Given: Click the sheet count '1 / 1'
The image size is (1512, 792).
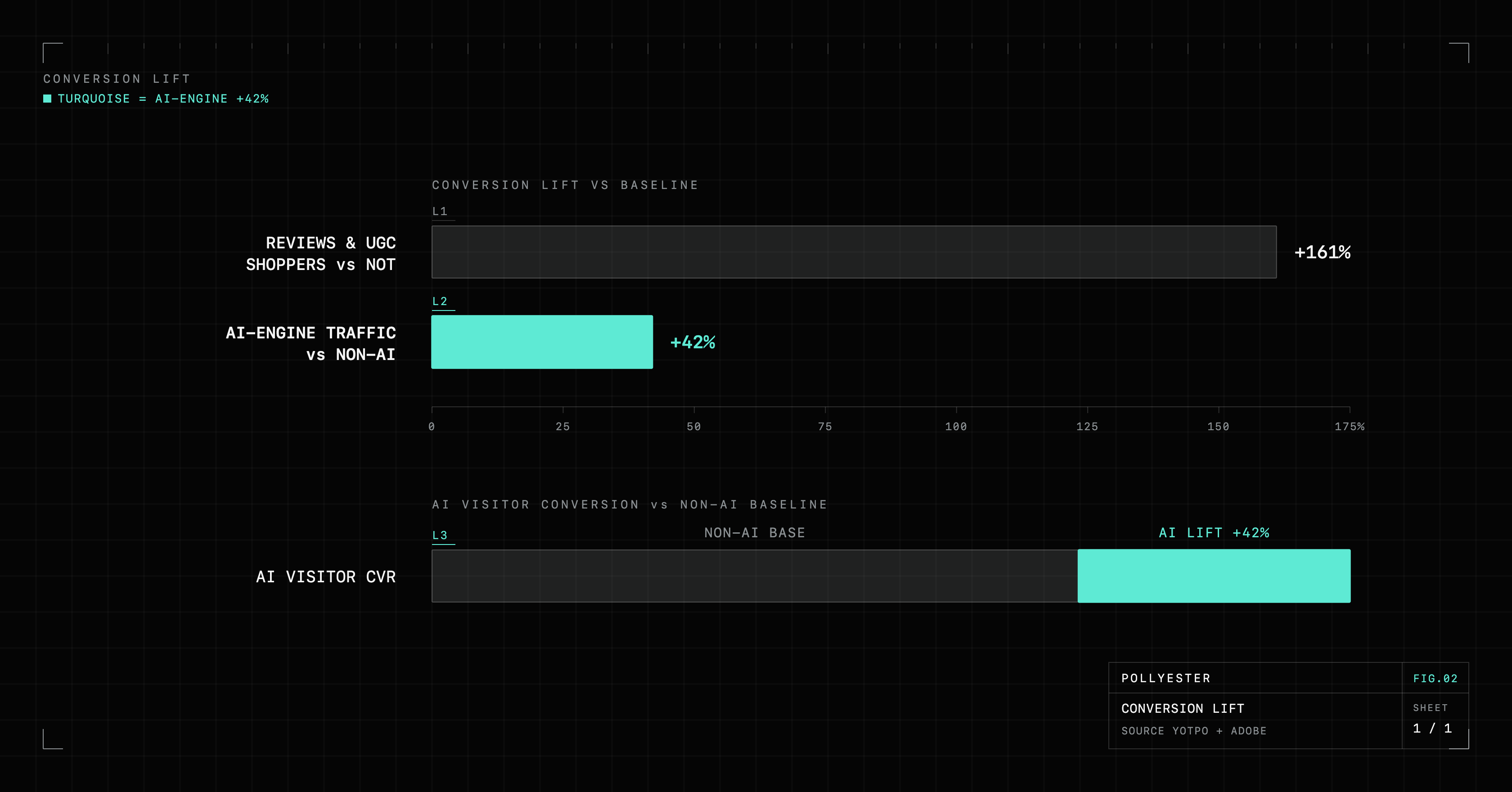Looking at the screenshot, I should pos(1432,728).
